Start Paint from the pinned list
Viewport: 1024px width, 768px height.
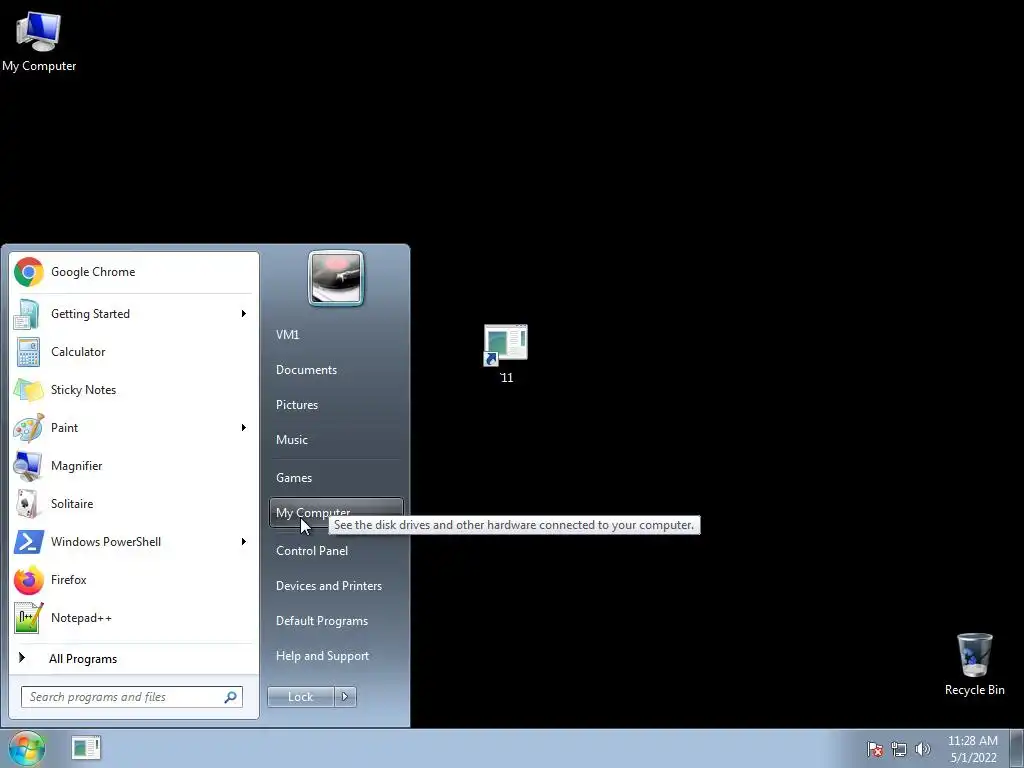[133, 428]
